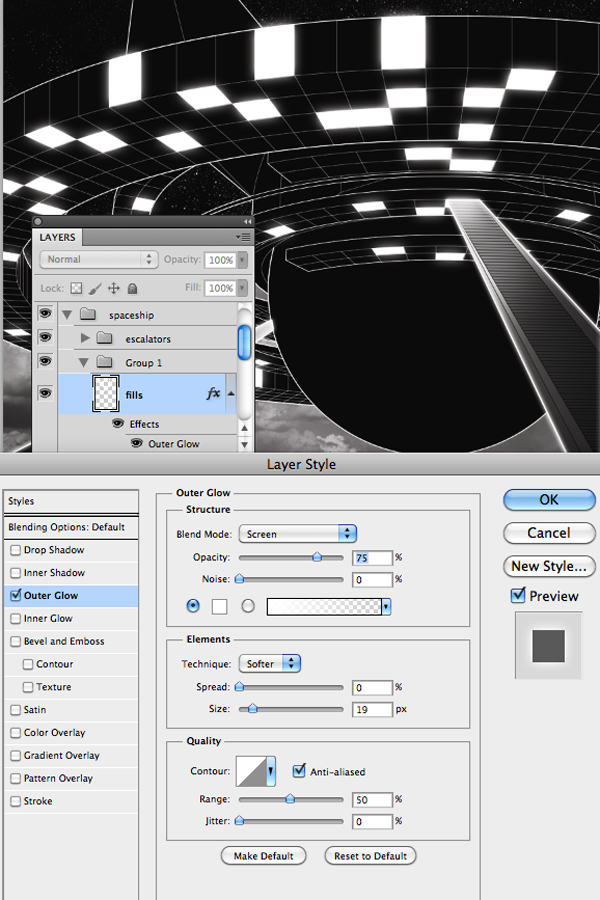600x900 pixels.
Task: Close the Layers panel with round button
Action: point(38,222)
